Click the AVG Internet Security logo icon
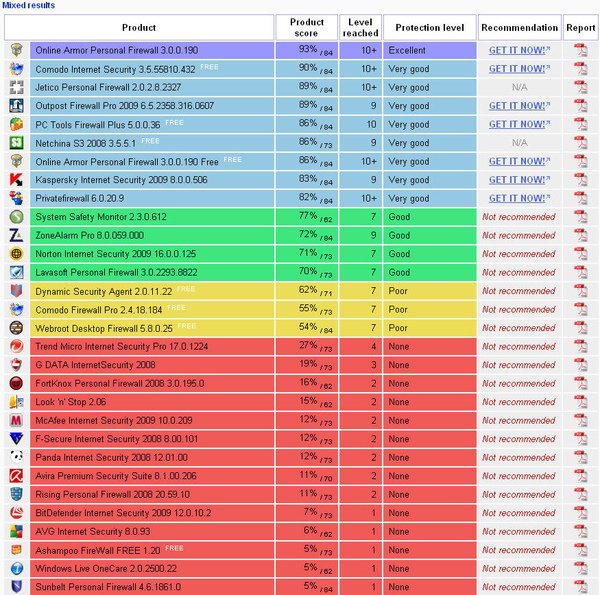Screen dimensions: 600x595 (16, 531)
